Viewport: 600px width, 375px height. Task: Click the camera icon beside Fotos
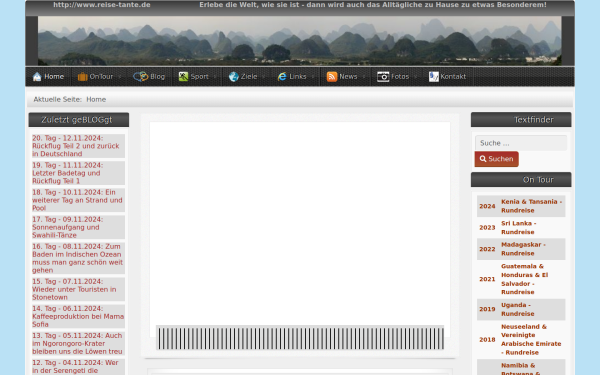pos(383,77)
